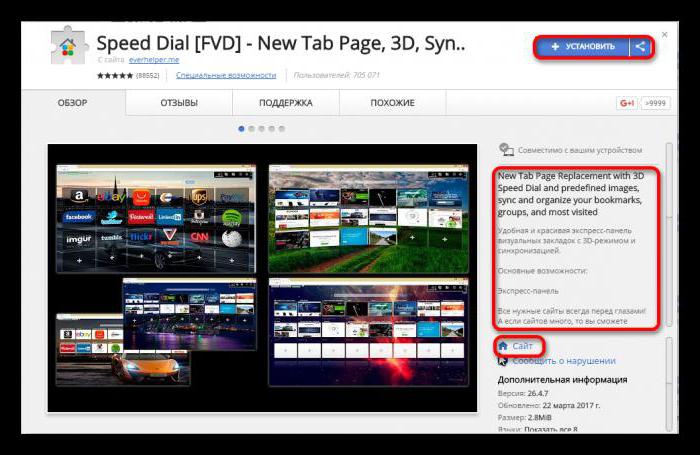Click the English New Tab Page Replacement description

571,194
